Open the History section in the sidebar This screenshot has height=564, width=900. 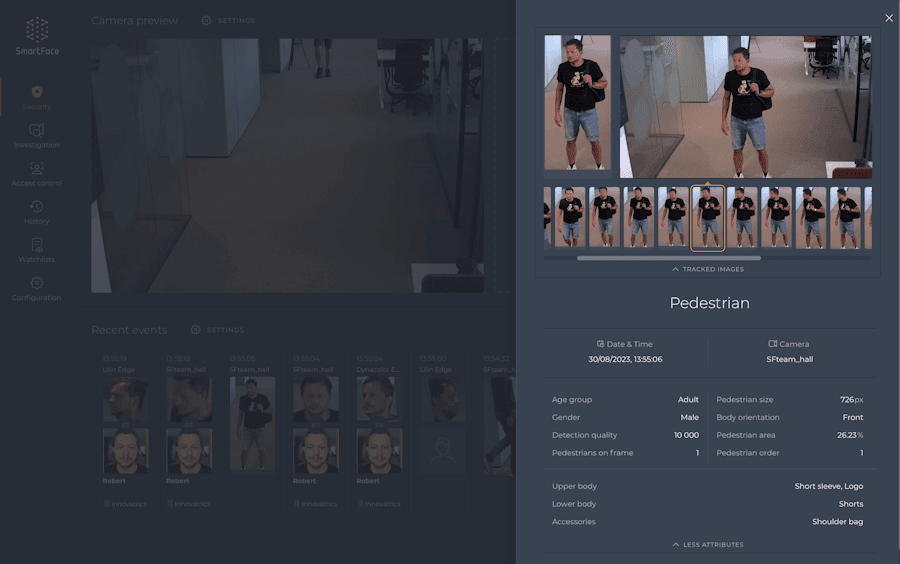pos(37,212)
